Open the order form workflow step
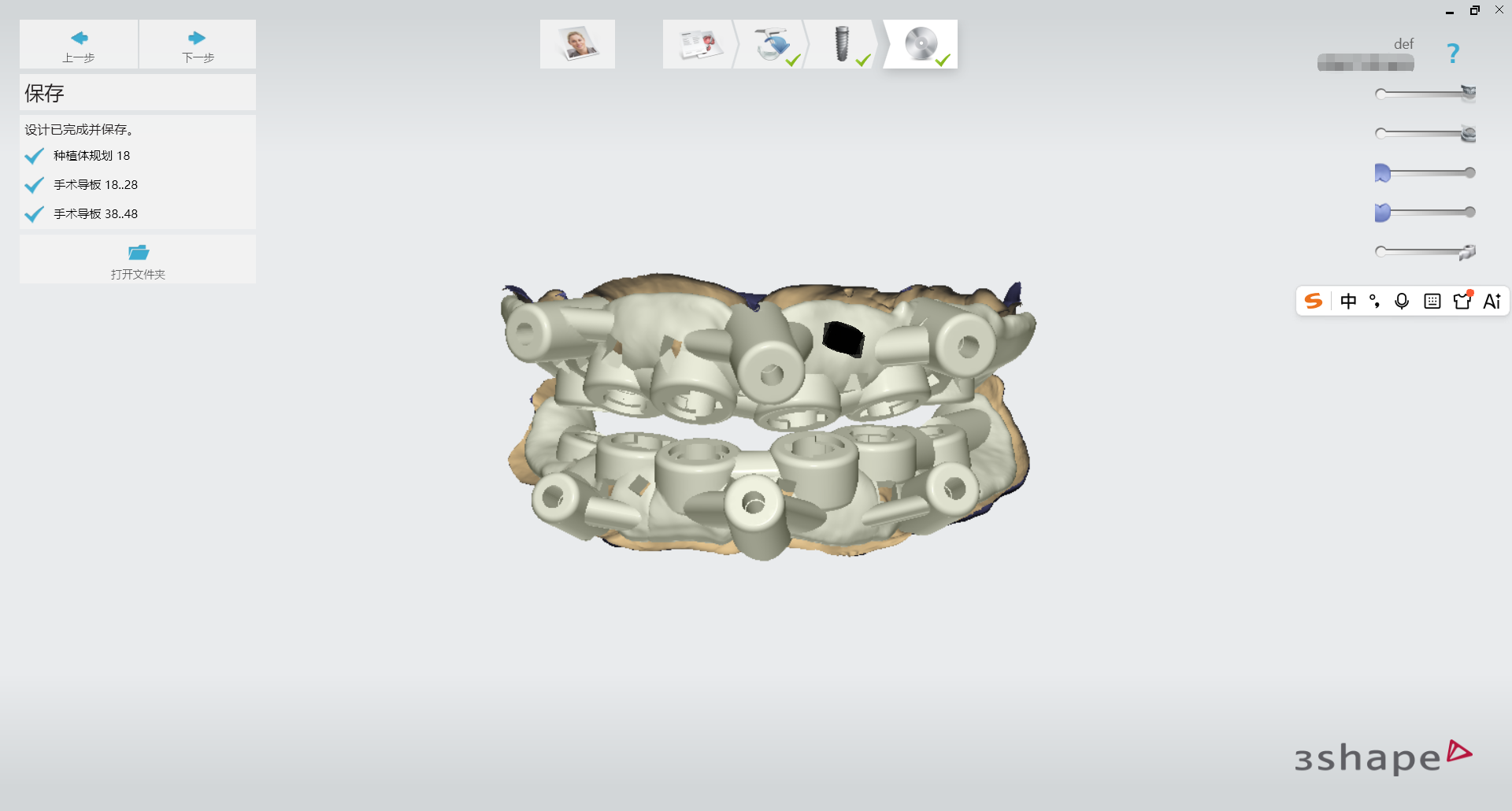The height and width of the screenshot is (811, 1512). coord(699,44)
